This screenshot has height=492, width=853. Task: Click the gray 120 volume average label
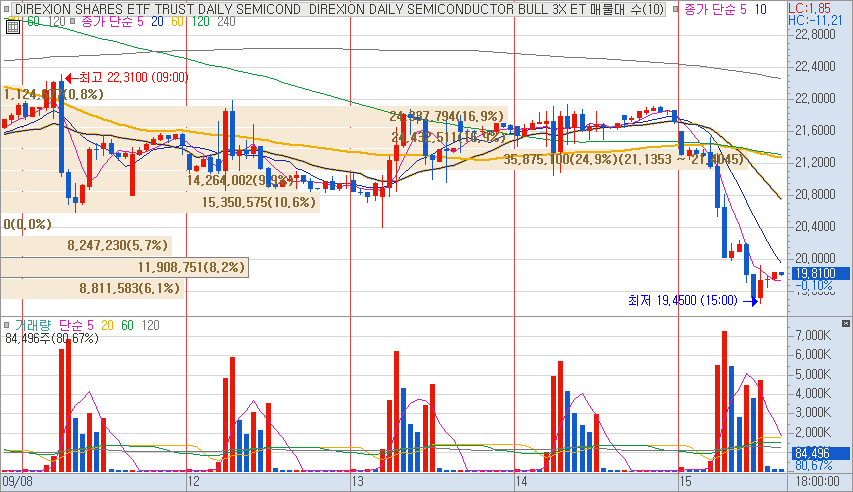pos(150,325)
